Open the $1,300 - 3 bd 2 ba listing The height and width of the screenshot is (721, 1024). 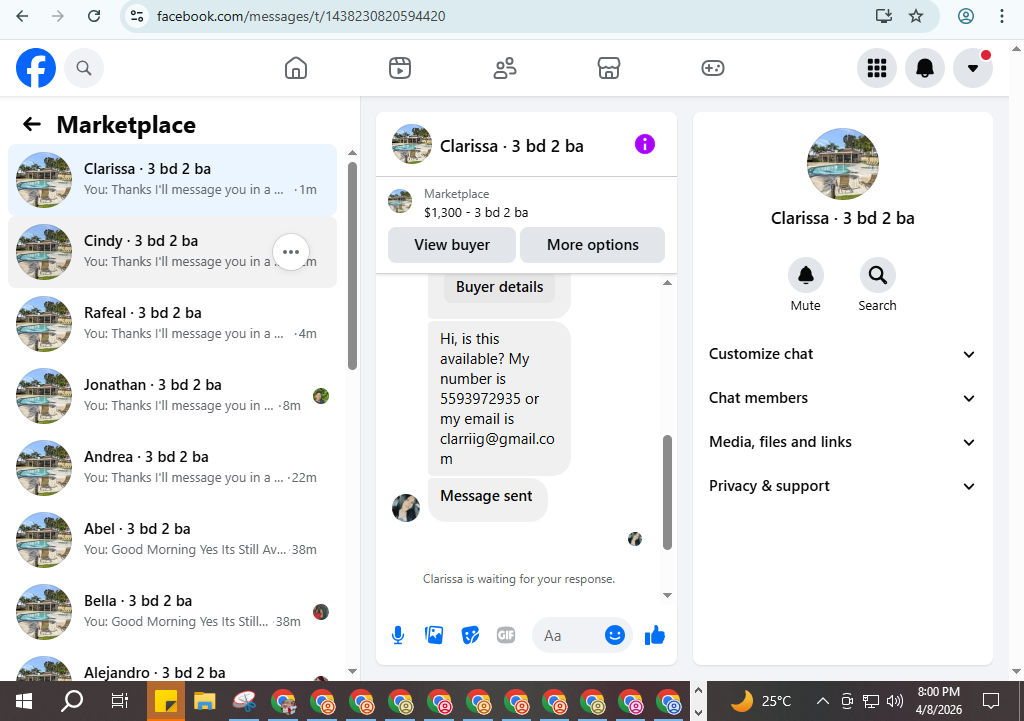tap(476, 213)
